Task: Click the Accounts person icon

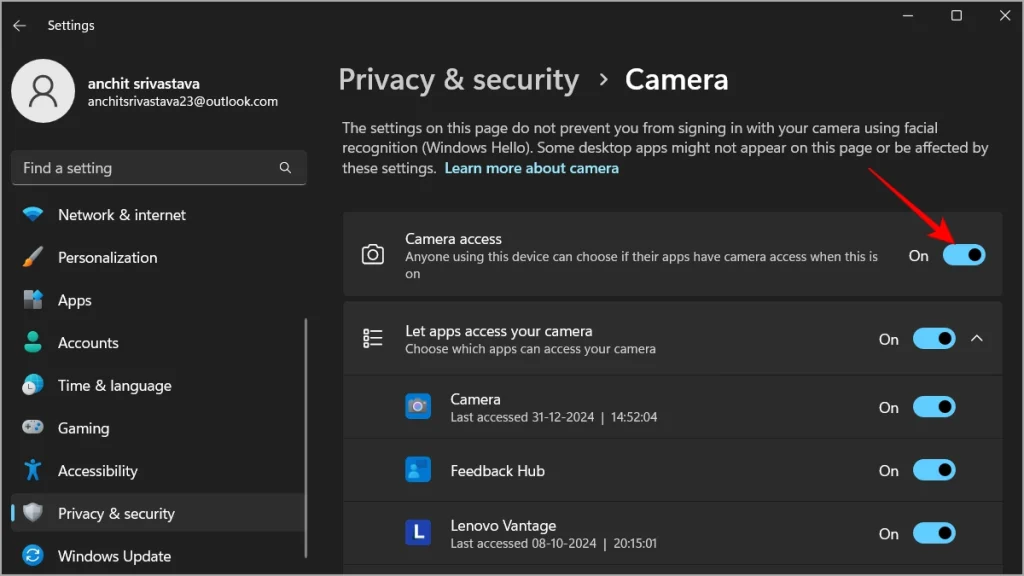Action: coord(33,342)
